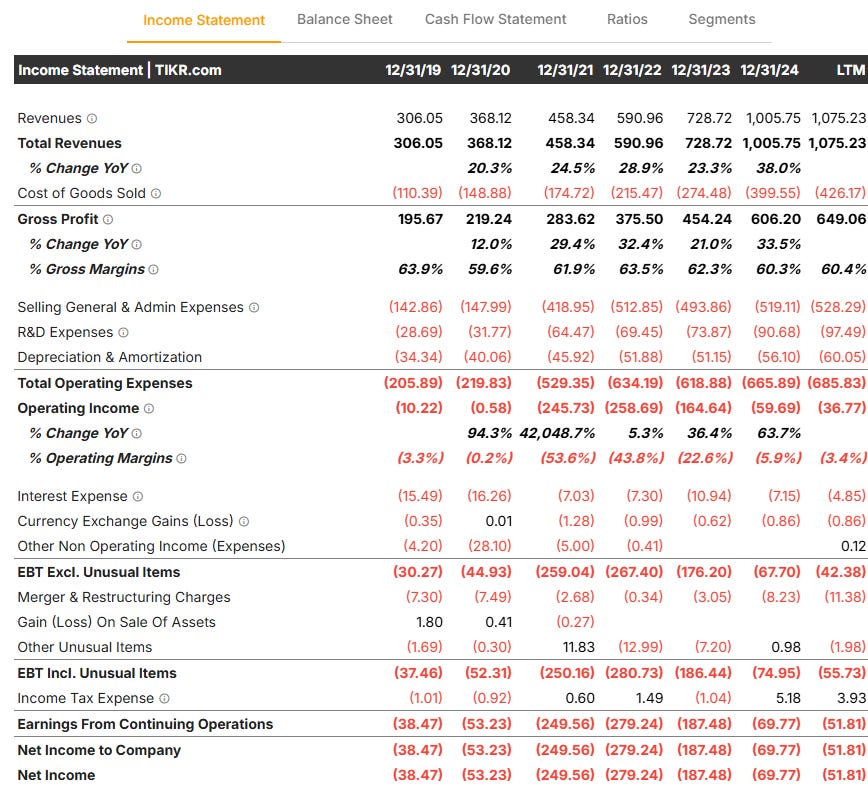The height and width of the screenshot is (791, 868).
Task: Click the info icon by % Operating Margins
Action: pyautogui.click(x=181, y=458)
